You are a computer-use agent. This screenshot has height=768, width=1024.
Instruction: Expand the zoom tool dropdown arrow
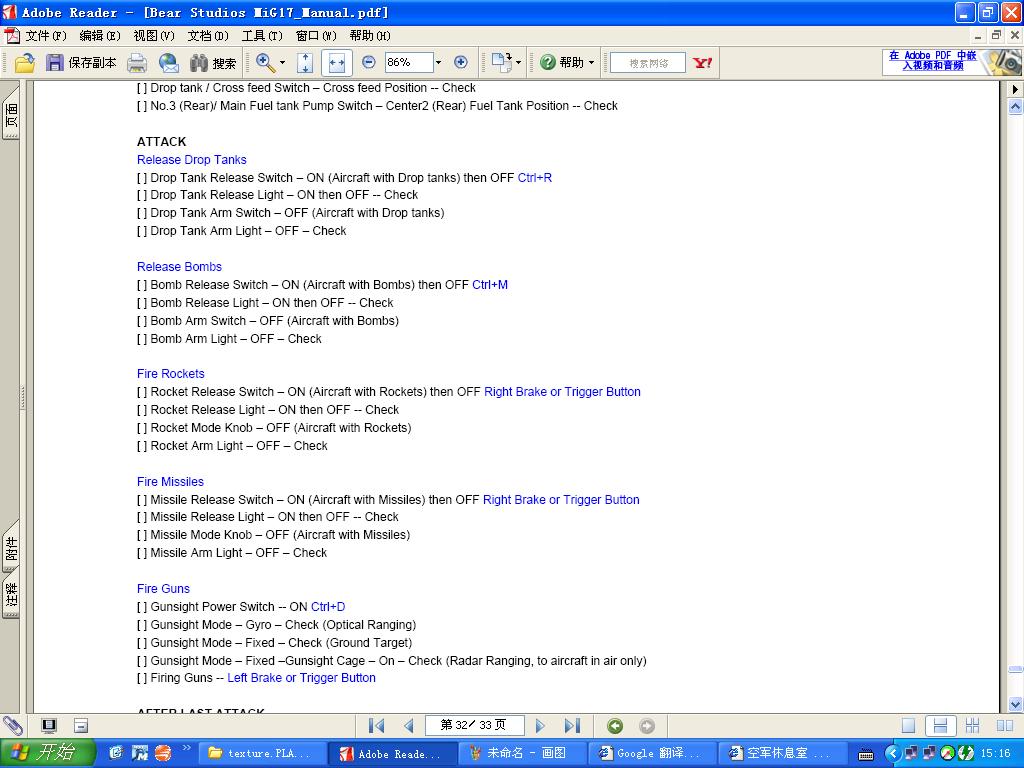tap(282, 63)
